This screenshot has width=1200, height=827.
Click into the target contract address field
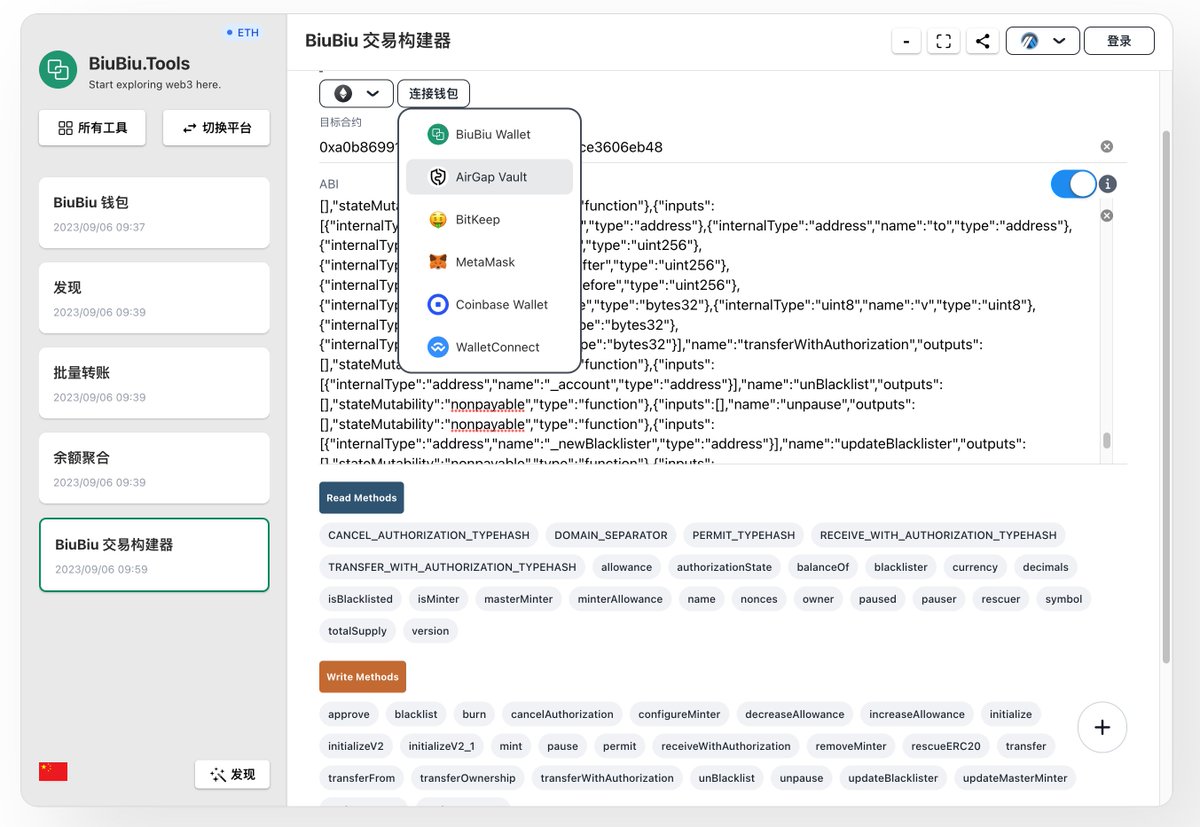pyautogui.click(x=708, y=147)
